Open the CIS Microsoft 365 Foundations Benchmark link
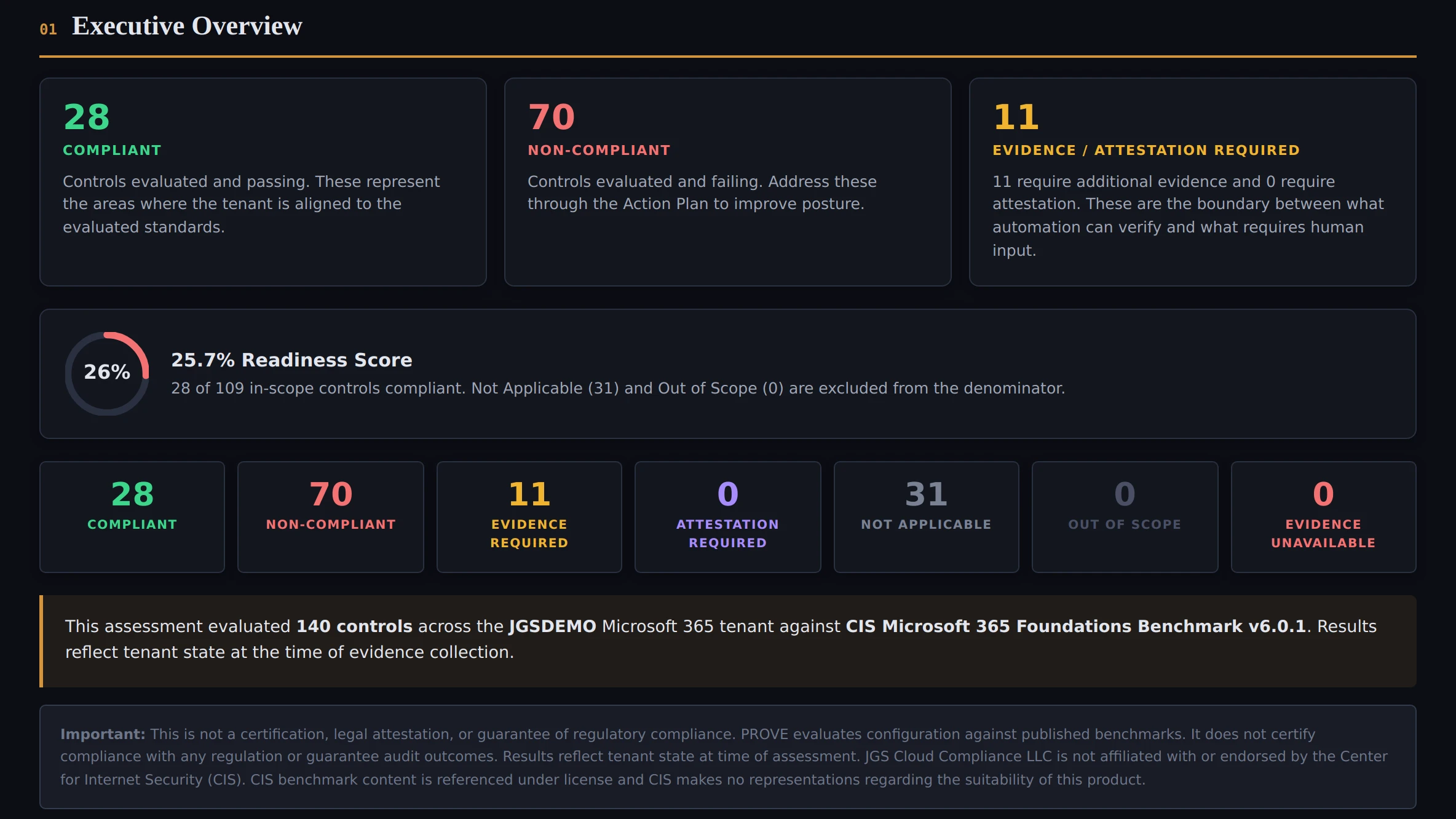This screenshot has height=819, width=1456. [1075, 626]
